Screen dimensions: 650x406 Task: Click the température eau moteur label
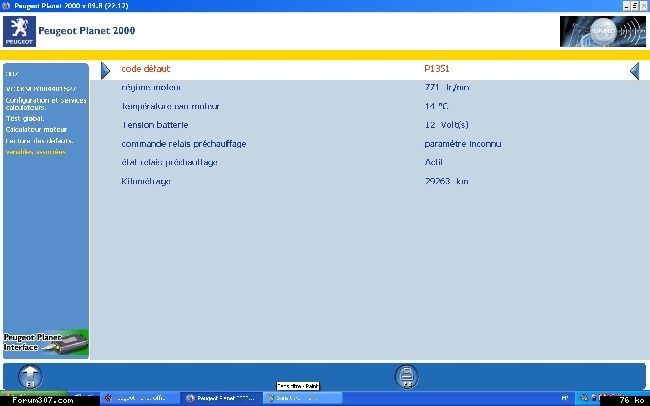click(170, 107)
